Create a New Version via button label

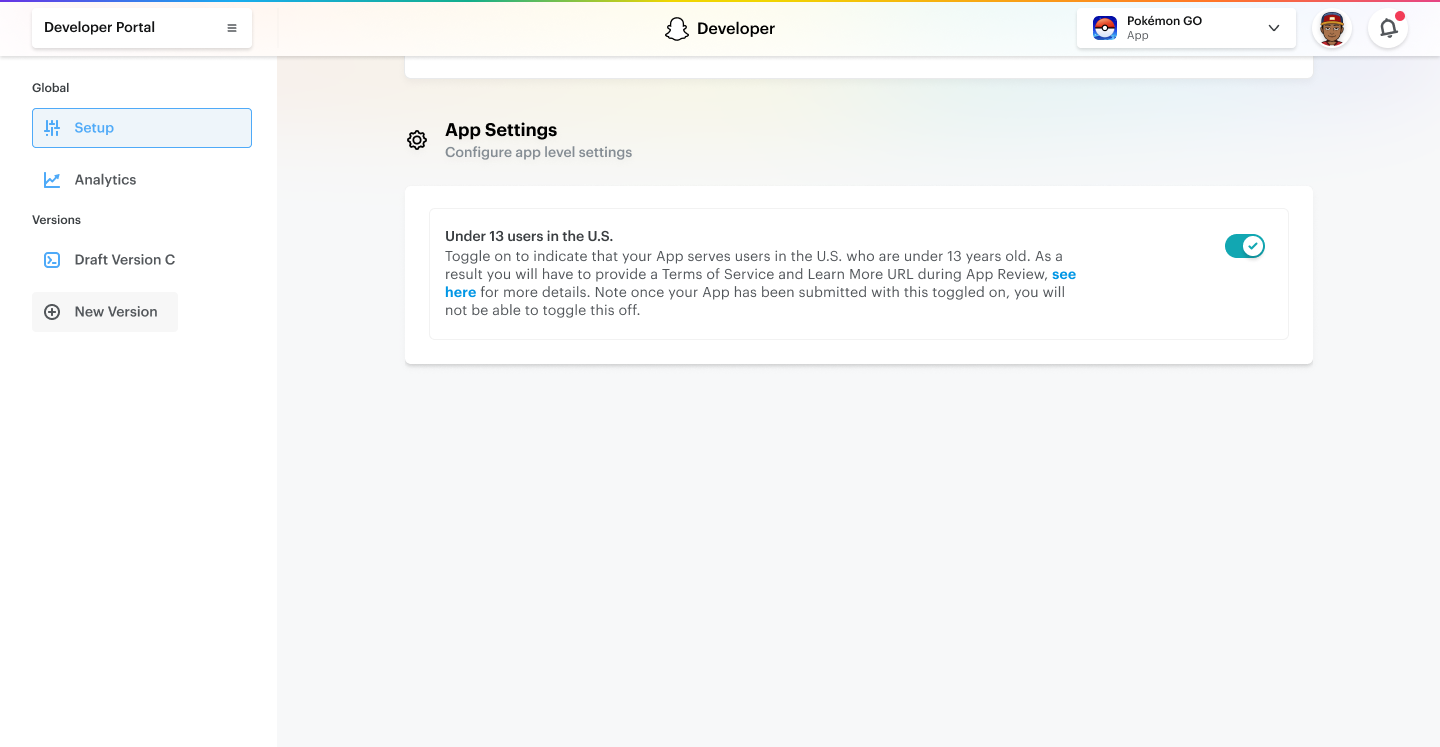click(x=116, y=312)
